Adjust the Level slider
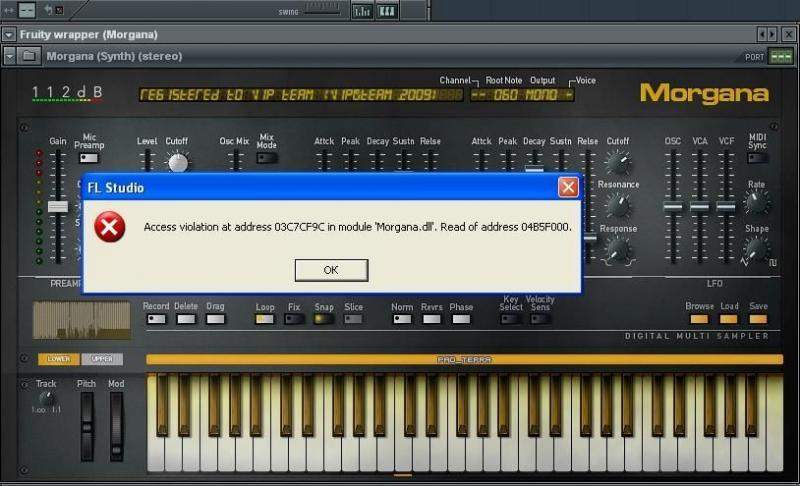The image size is (800, 486). [147, 162]
